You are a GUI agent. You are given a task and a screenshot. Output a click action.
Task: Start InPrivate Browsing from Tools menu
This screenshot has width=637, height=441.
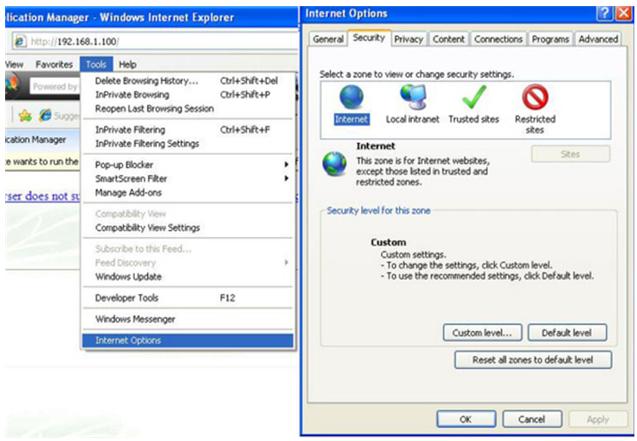coord(187,95)
